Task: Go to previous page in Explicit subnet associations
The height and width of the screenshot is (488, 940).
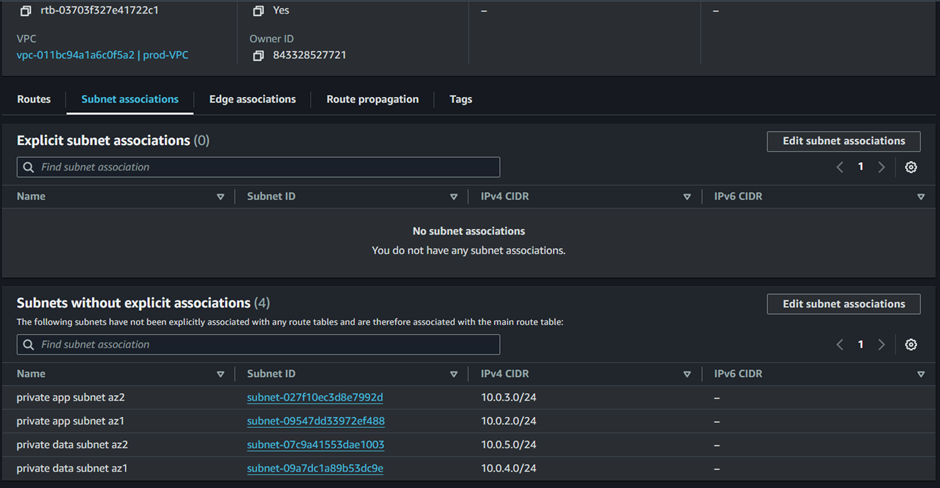Action: [x=840, y=167]
